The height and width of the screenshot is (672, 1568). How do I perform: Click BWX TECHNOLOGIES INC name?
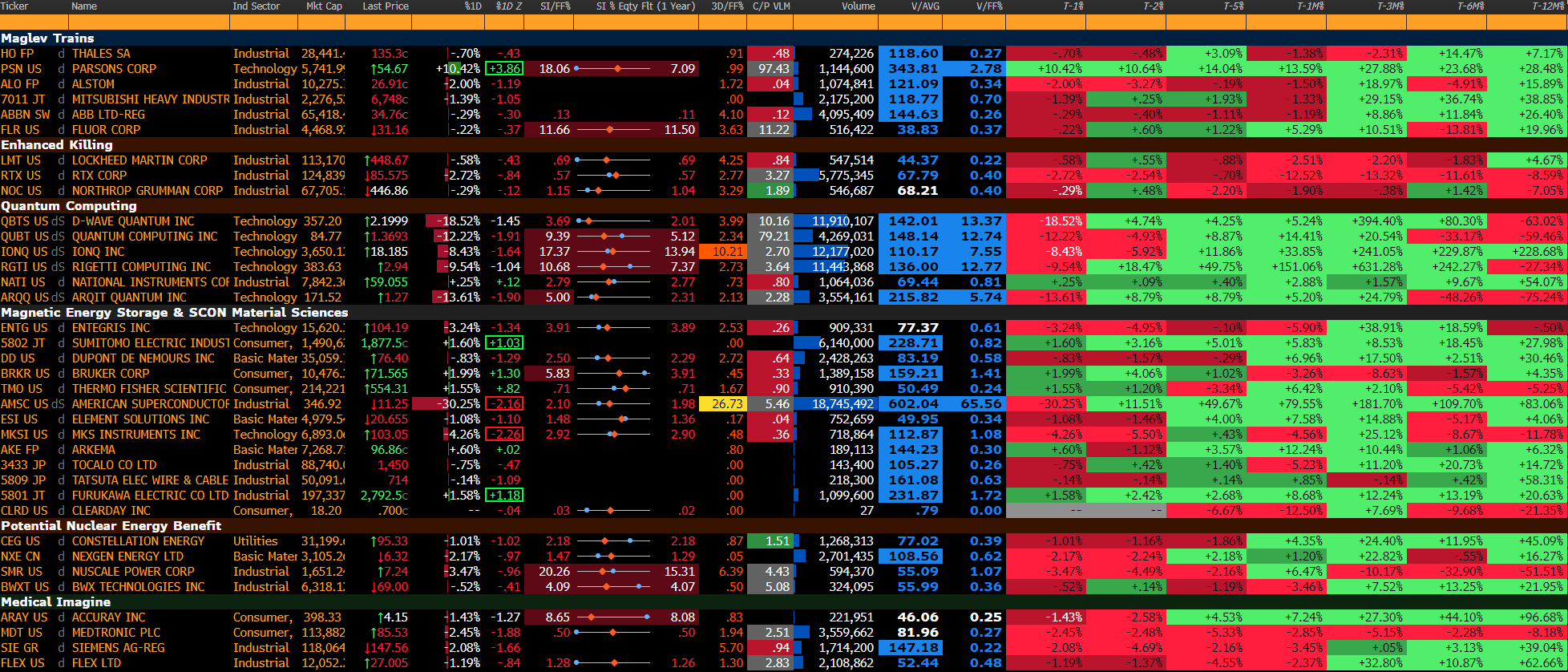[138, 587]
